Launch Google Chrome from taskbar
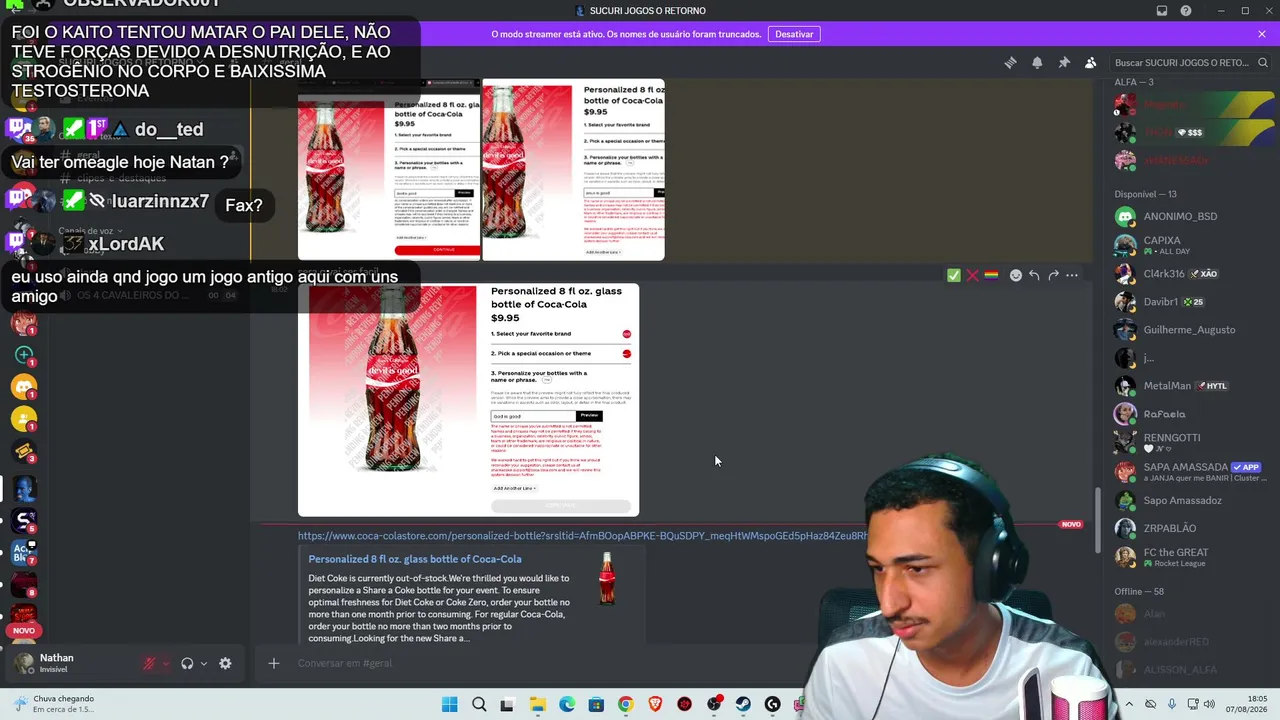This screenshot has height=720, width=1280. pyautogui.click(x=625, y=704)
